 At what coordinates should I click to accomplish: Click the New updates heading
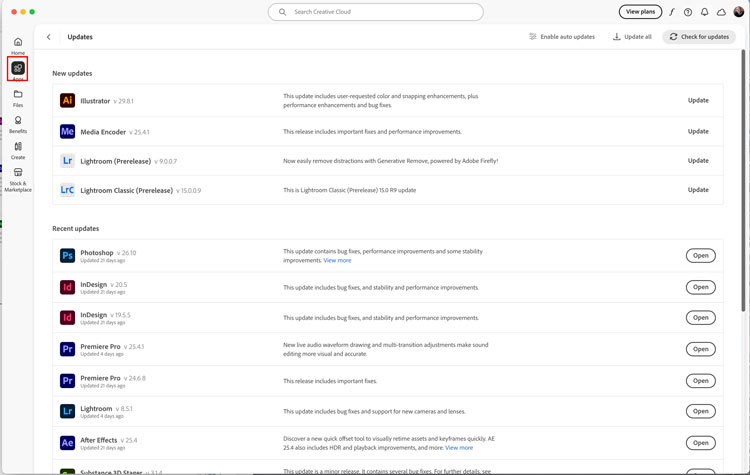coord(72,73)
